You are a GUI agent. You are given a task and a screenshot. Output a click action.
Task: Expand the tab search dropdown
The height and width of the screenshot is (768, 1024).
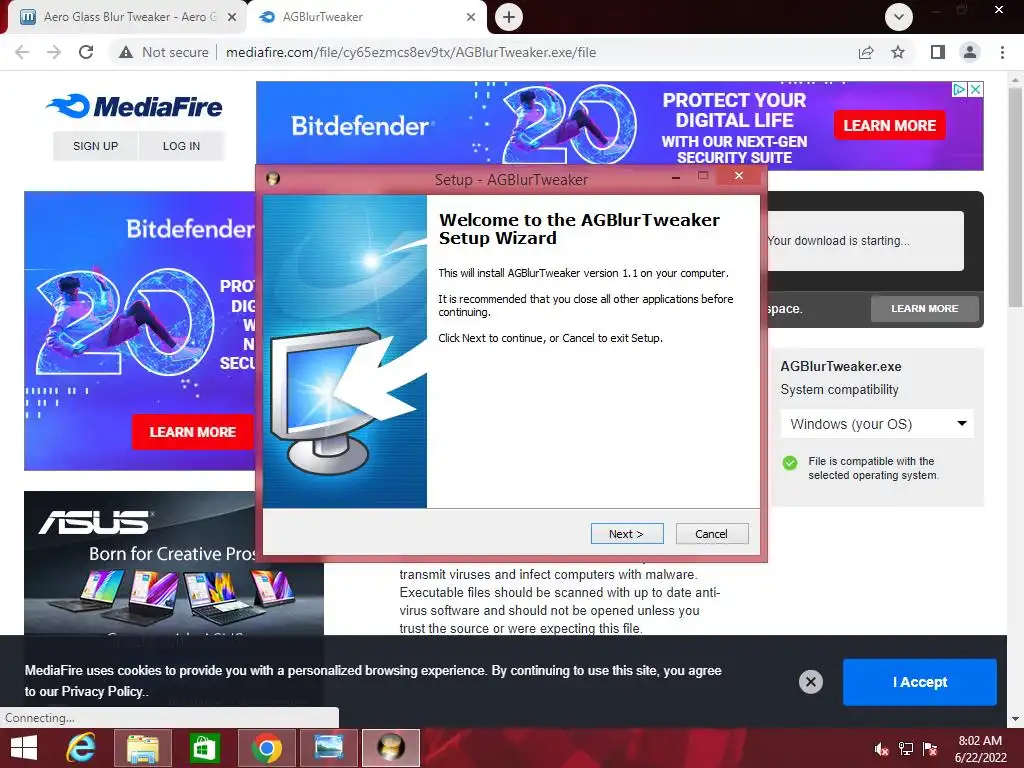point(899,17)
